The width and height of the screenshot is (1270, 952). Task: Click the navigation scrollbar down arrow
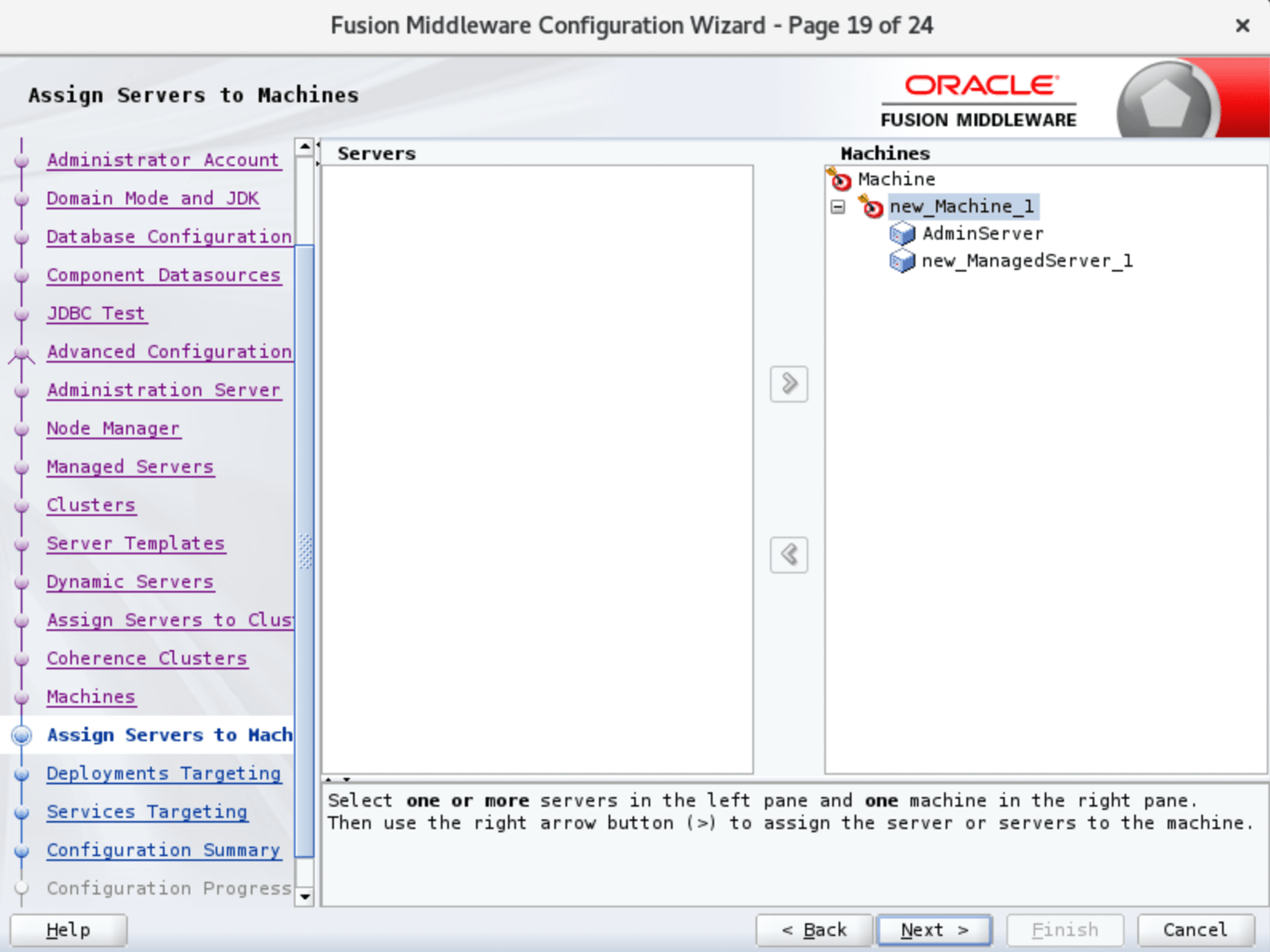pos(305,897)
